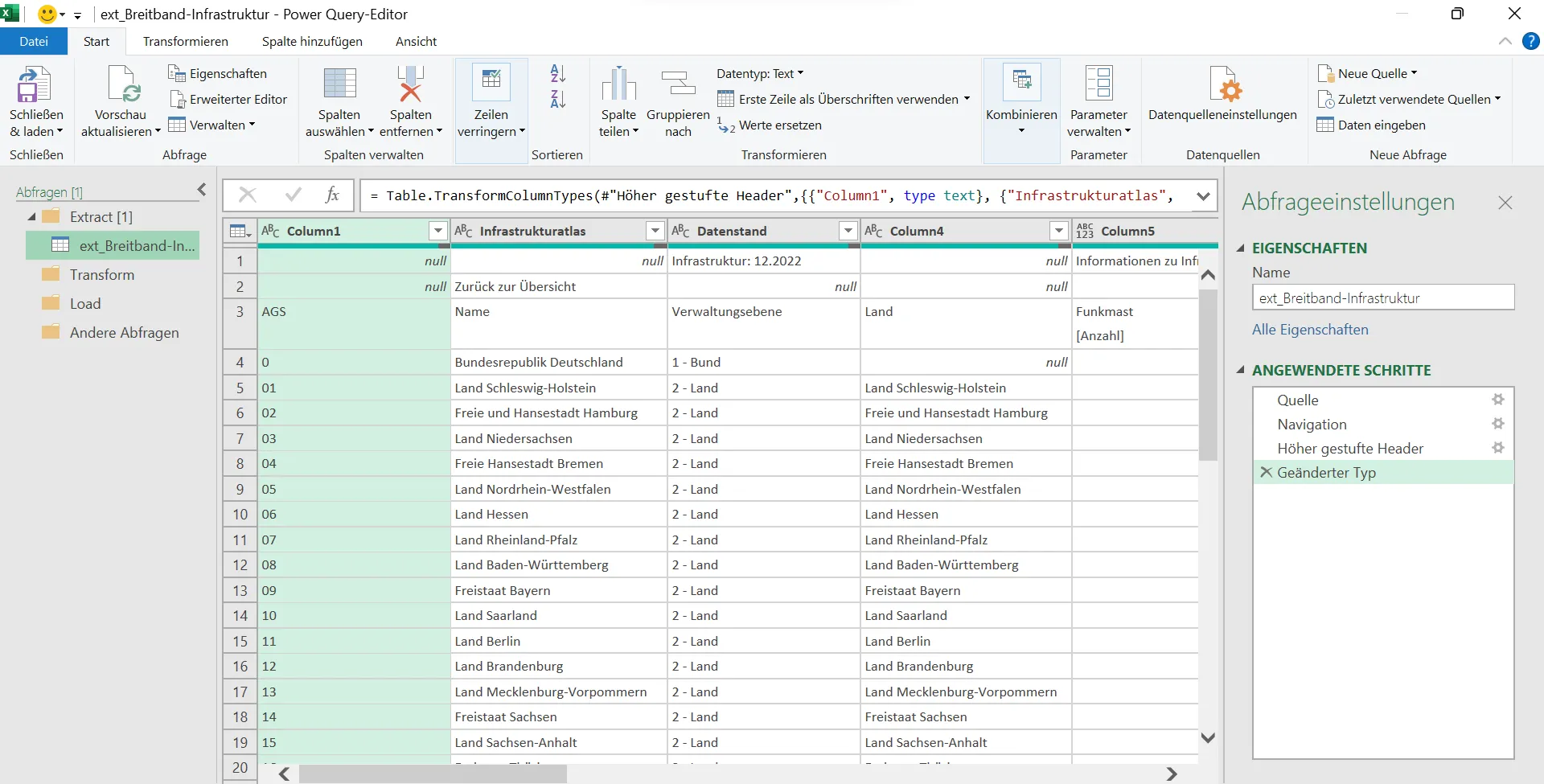1544x784 pixels.
Task: Confirm formula with checkmark icon
Action: 294,195
